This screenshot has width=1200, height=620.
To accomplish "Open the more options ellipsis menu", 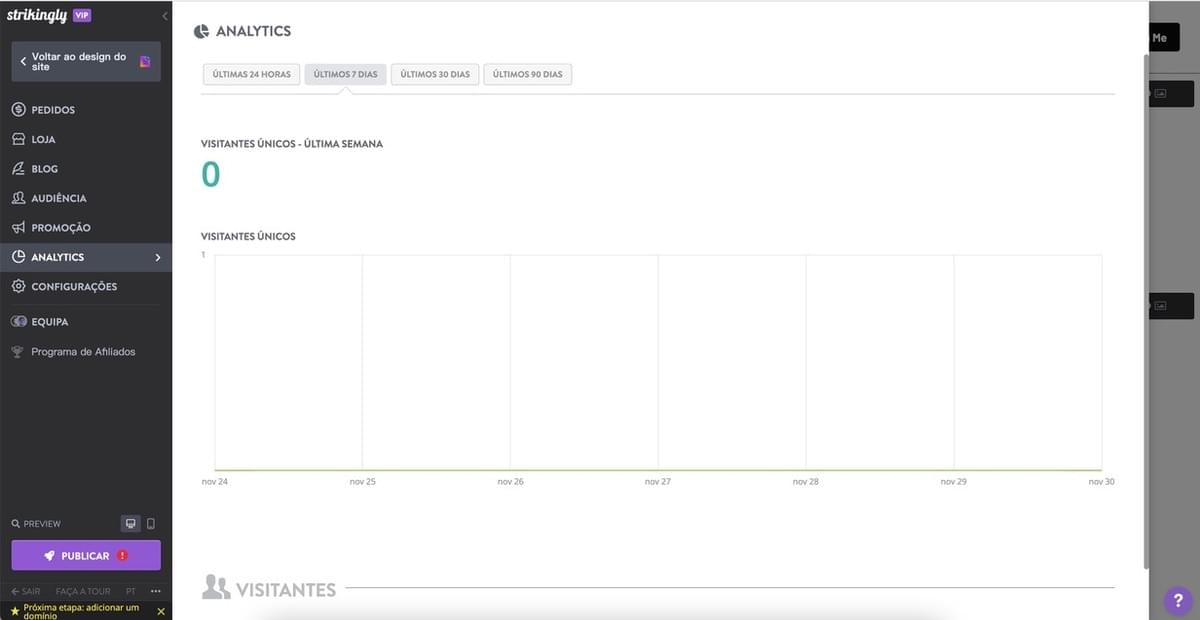I will click(x=155, y=591).
